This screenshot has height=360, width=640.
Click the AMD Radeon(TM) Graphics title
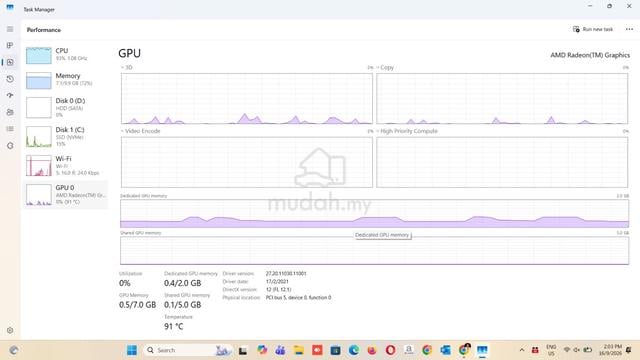[590, 55]
